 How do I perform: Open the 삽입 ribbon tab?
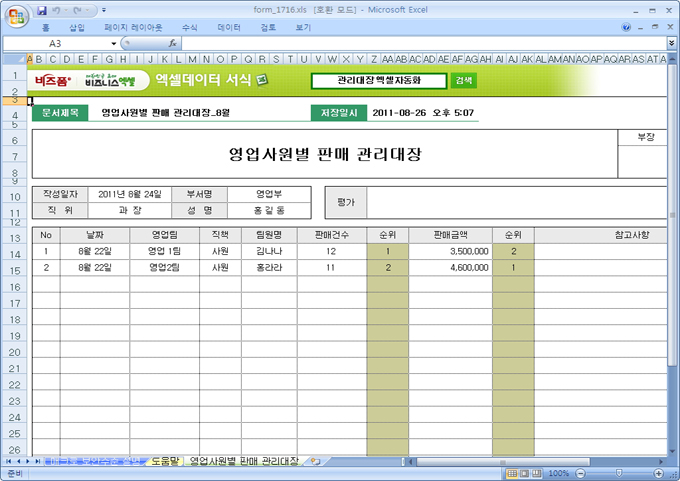(77, 28)
